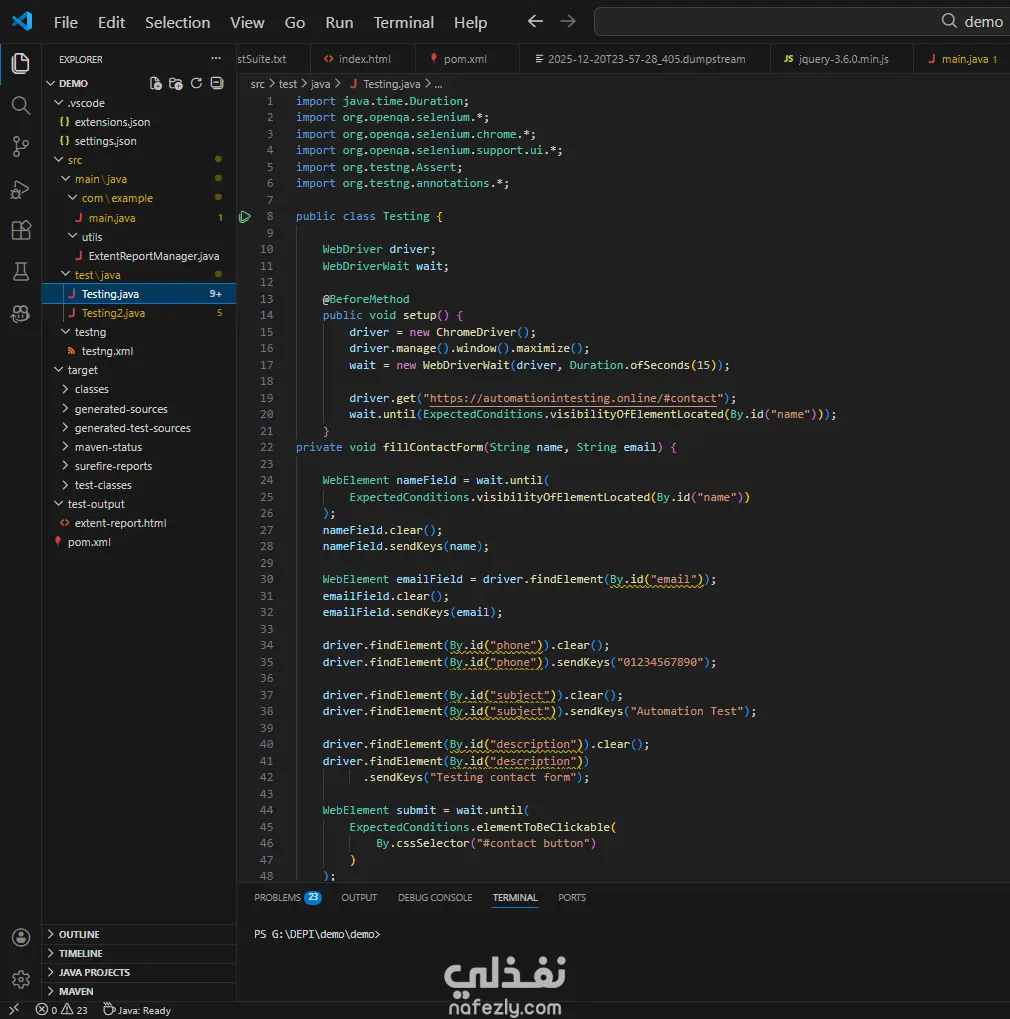
Task: Open the Search view in activity bar
Action: [x=21, y=105]
